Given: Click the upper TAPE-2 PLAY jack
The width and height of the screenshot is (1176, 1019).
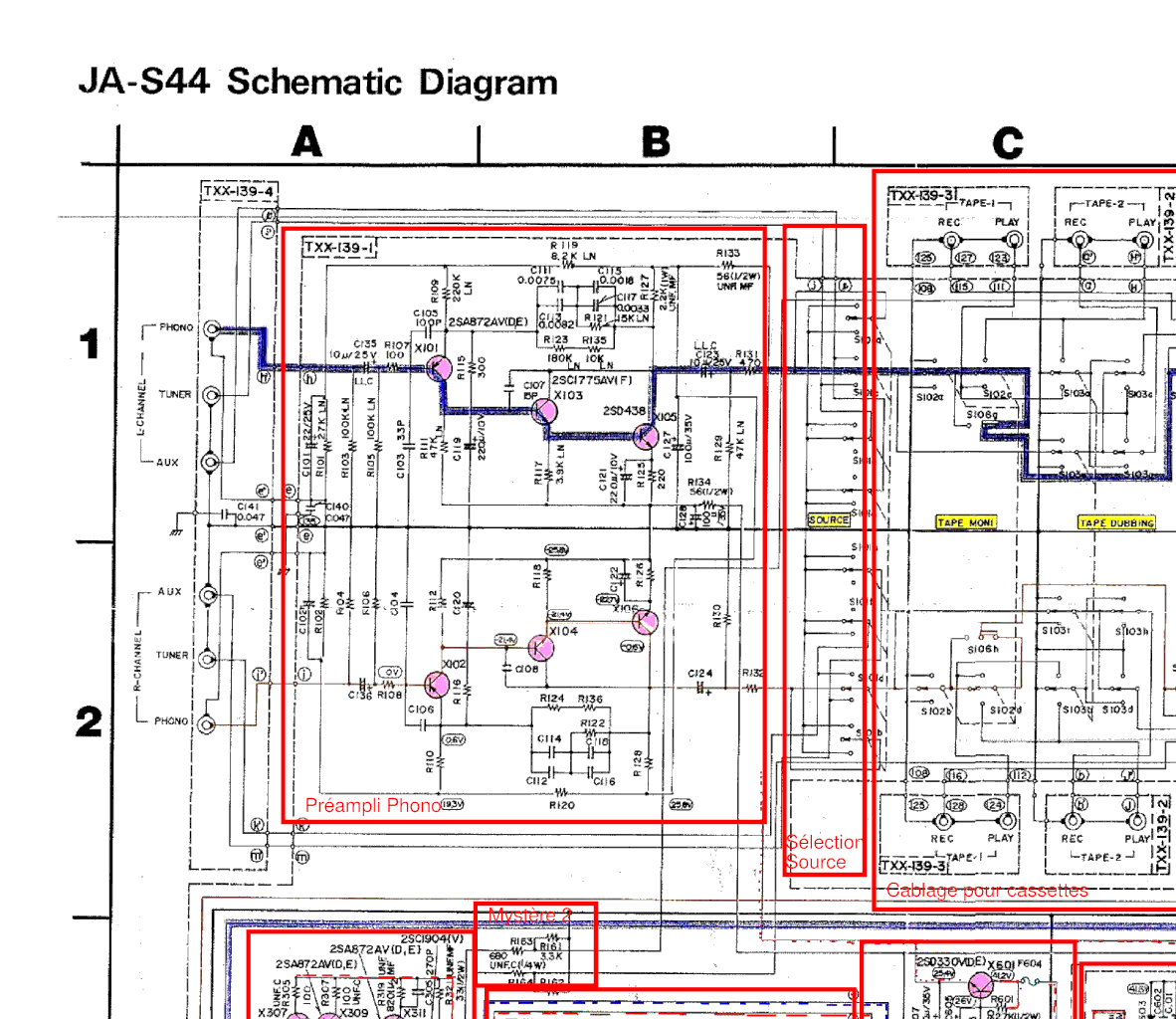Looking at the screenshot, I should pyautogui.click(x=1144, y=240).
